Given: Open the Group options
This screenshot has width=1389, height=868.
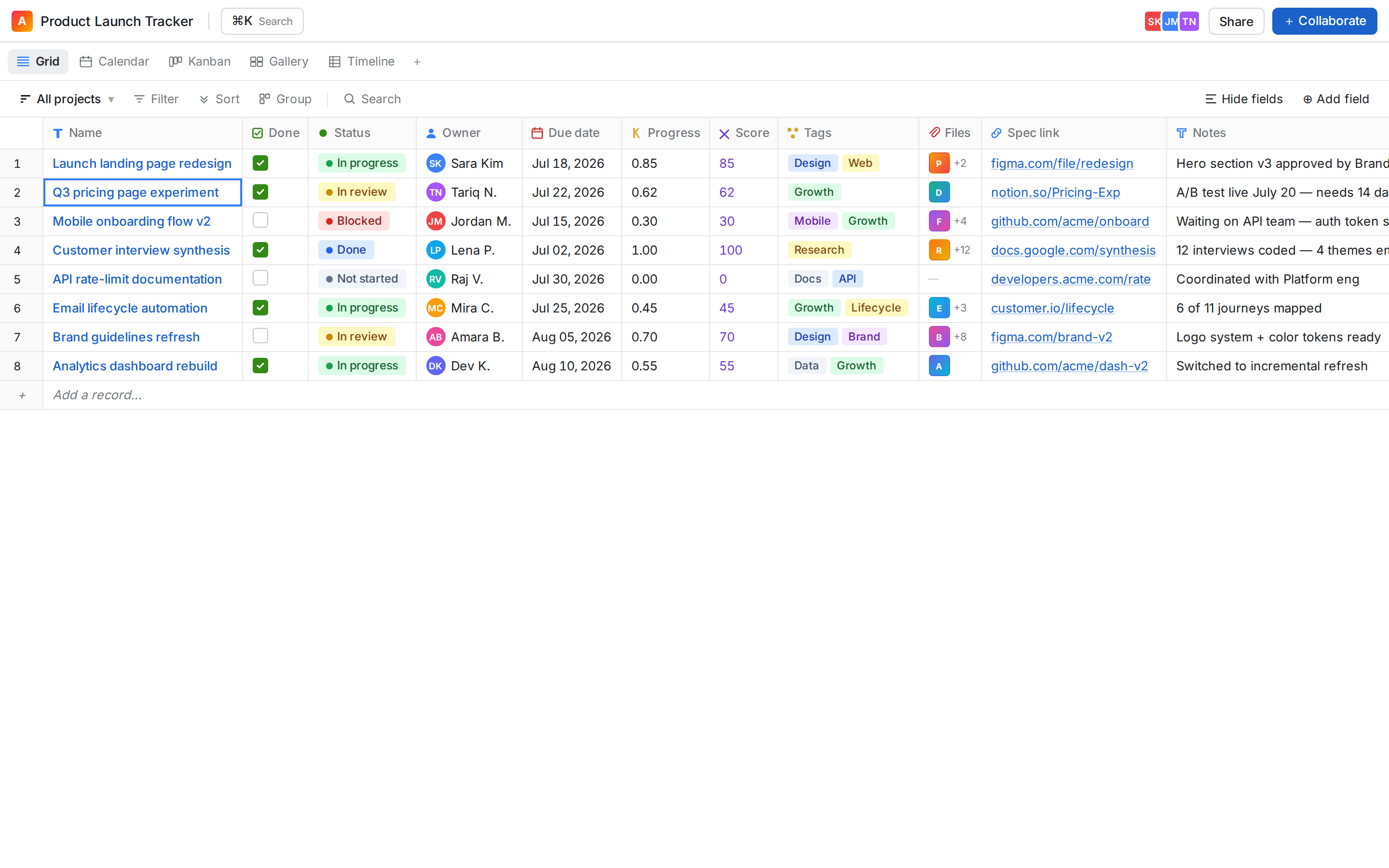Looking at the screenshot, I should 285,99.
